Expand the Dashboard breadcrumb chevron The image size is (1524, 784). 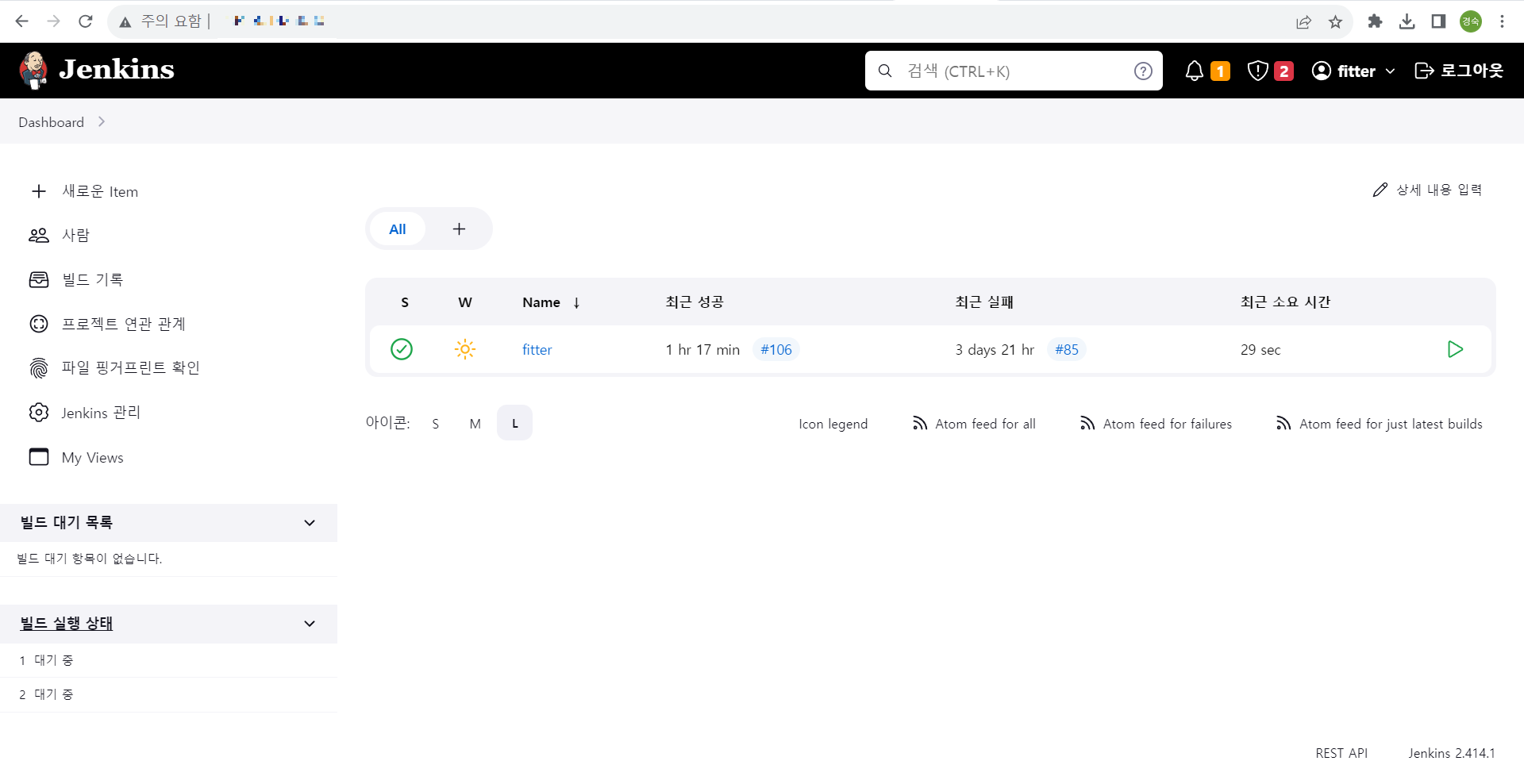102,121
